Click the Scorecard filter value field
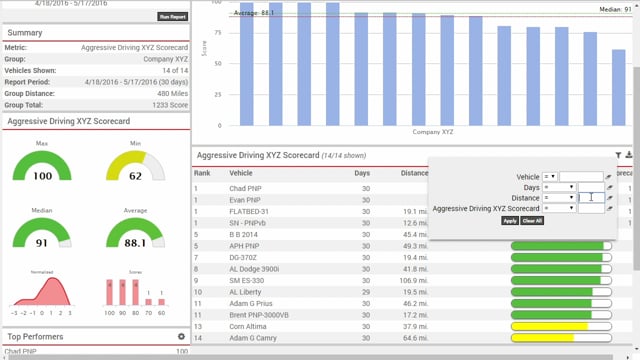The height and width of the screenshot is (360, 640). coord(591,208)
